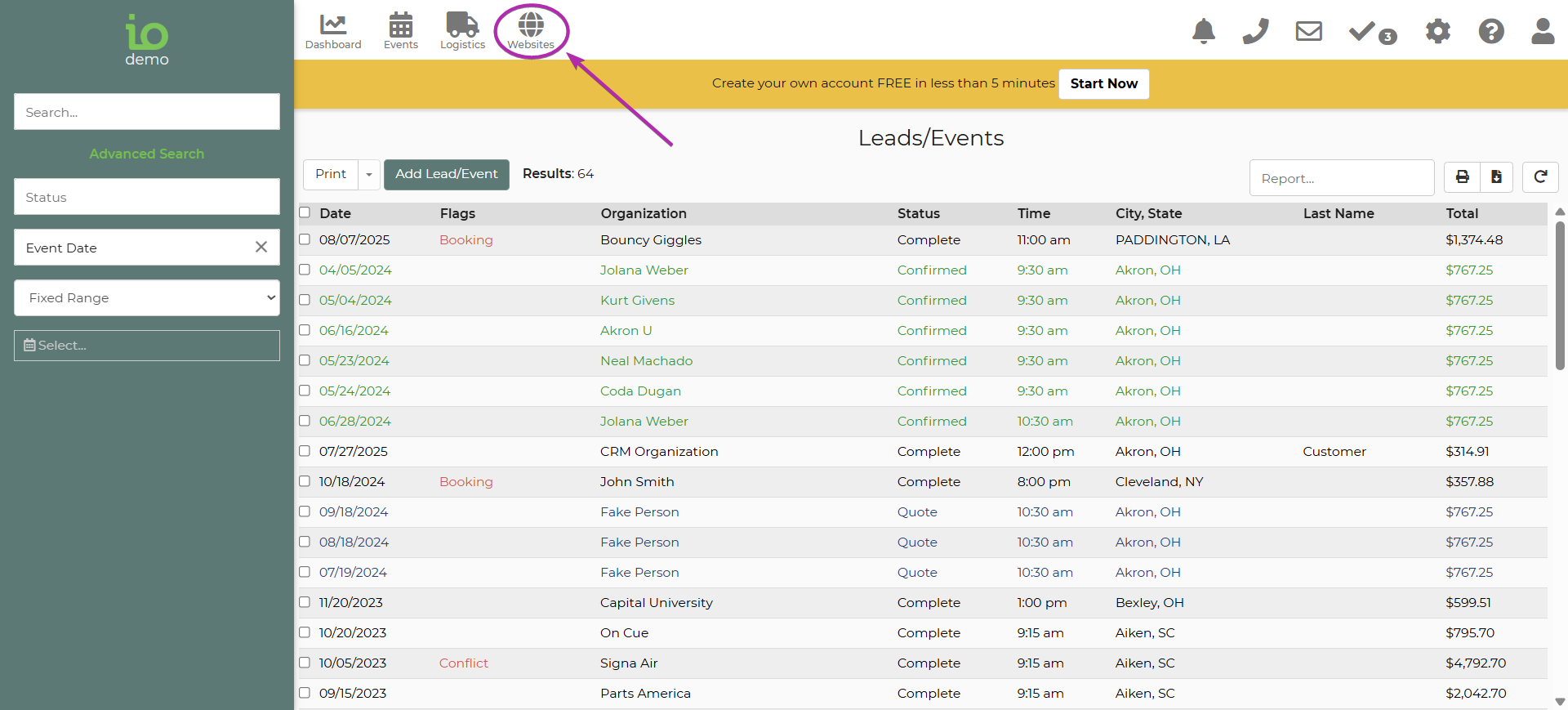Open the settings gear icon
The width and height of the screenshot is (1568, 710).
pos(1437,32)
